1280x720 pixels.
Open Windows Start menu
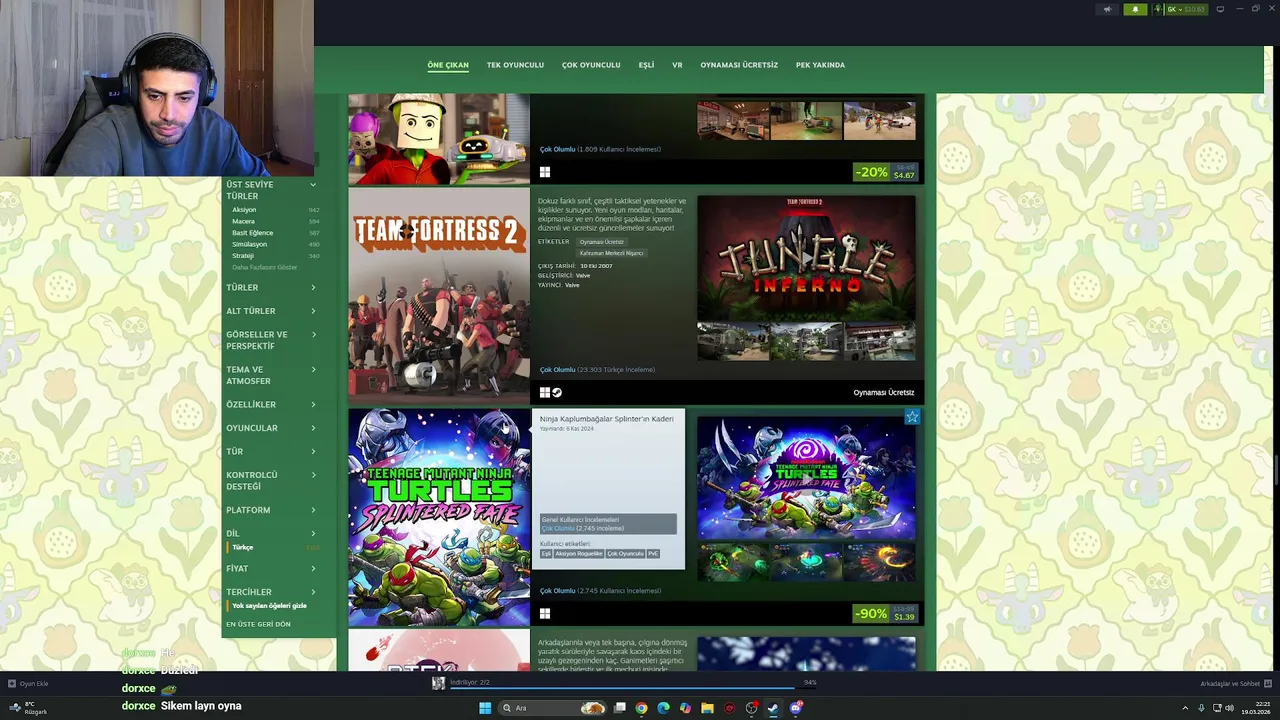pyautogui.click(x=485, y=708)
